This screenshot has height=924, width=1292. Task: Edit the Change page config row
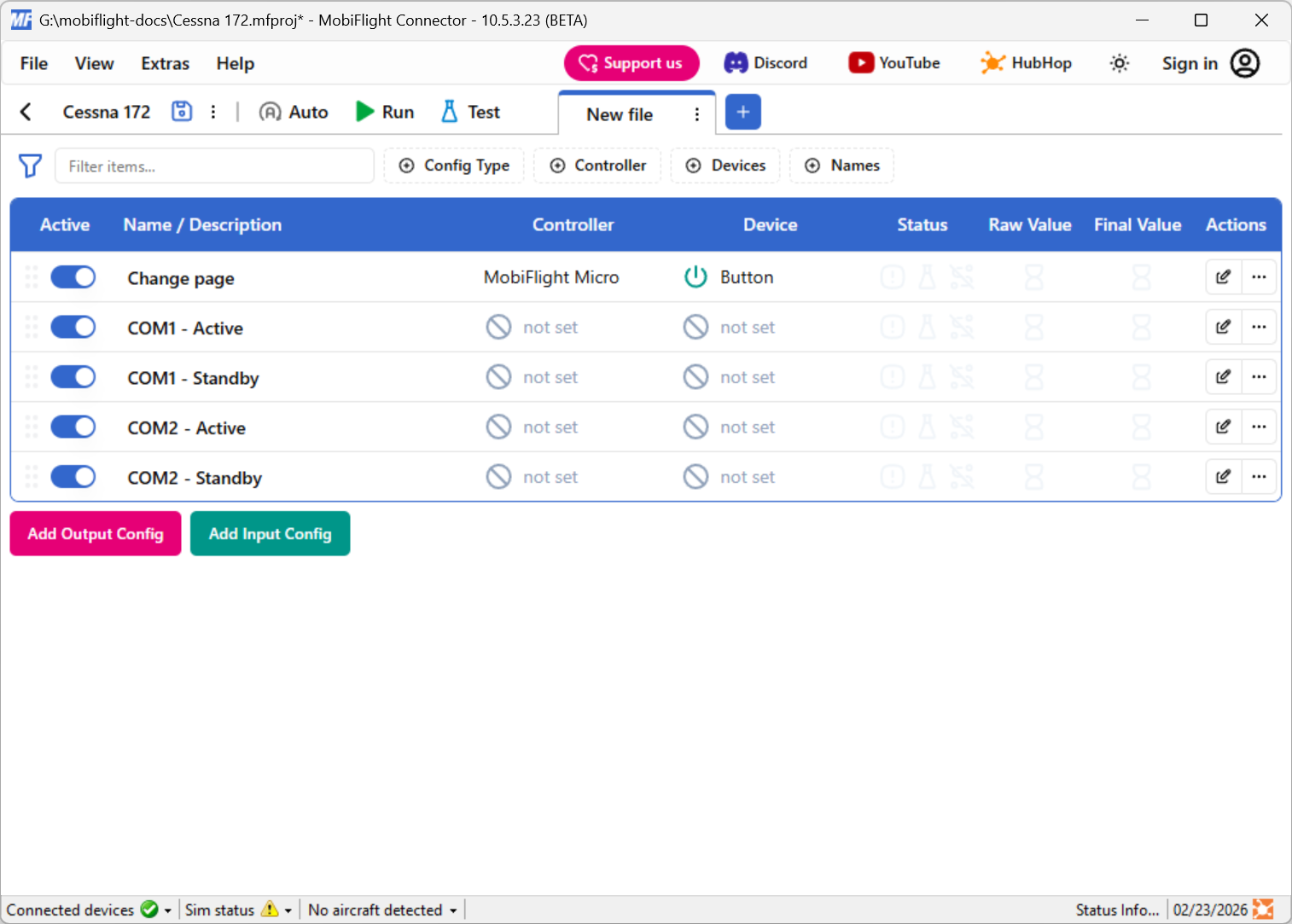[x=1223, y=276]
